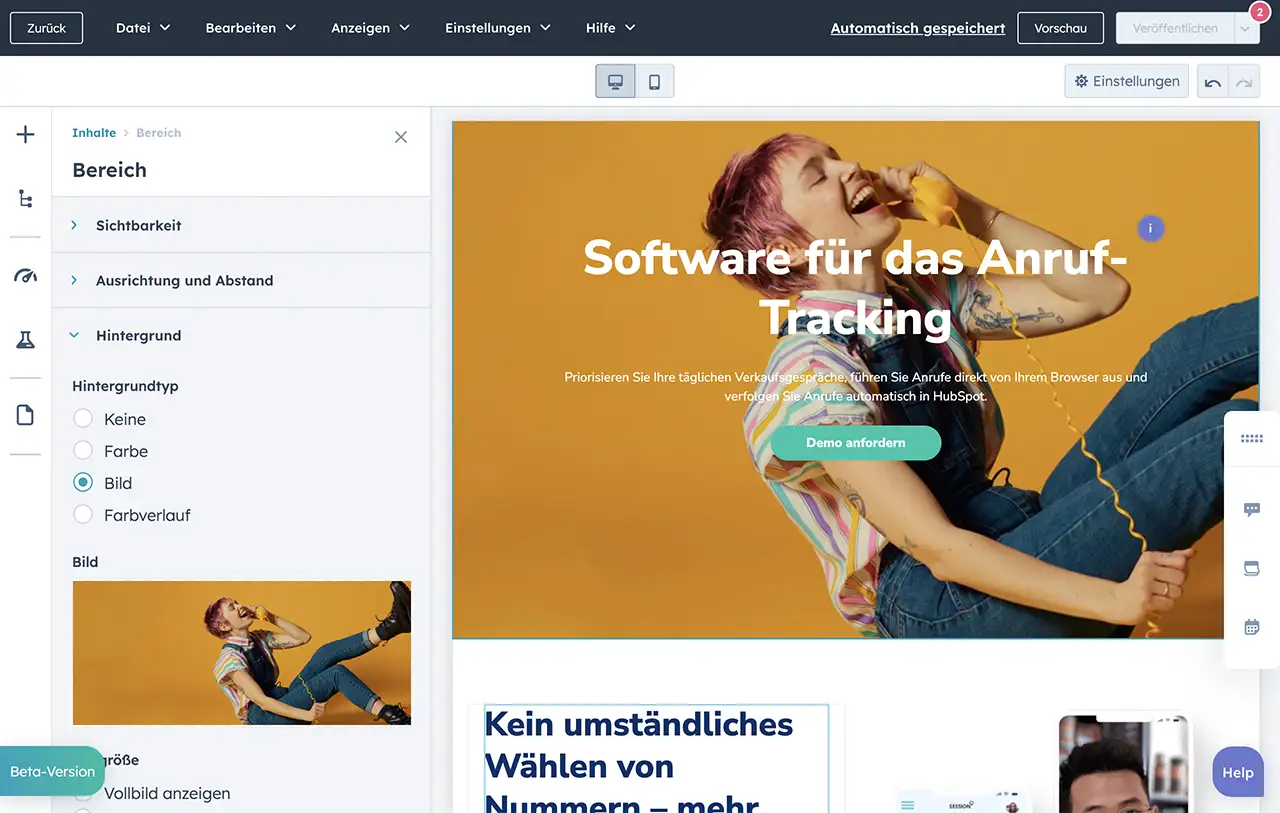1280x813 pixels.
Task: Open the publish options dropdown arrow
Action: coord(1246,28)
